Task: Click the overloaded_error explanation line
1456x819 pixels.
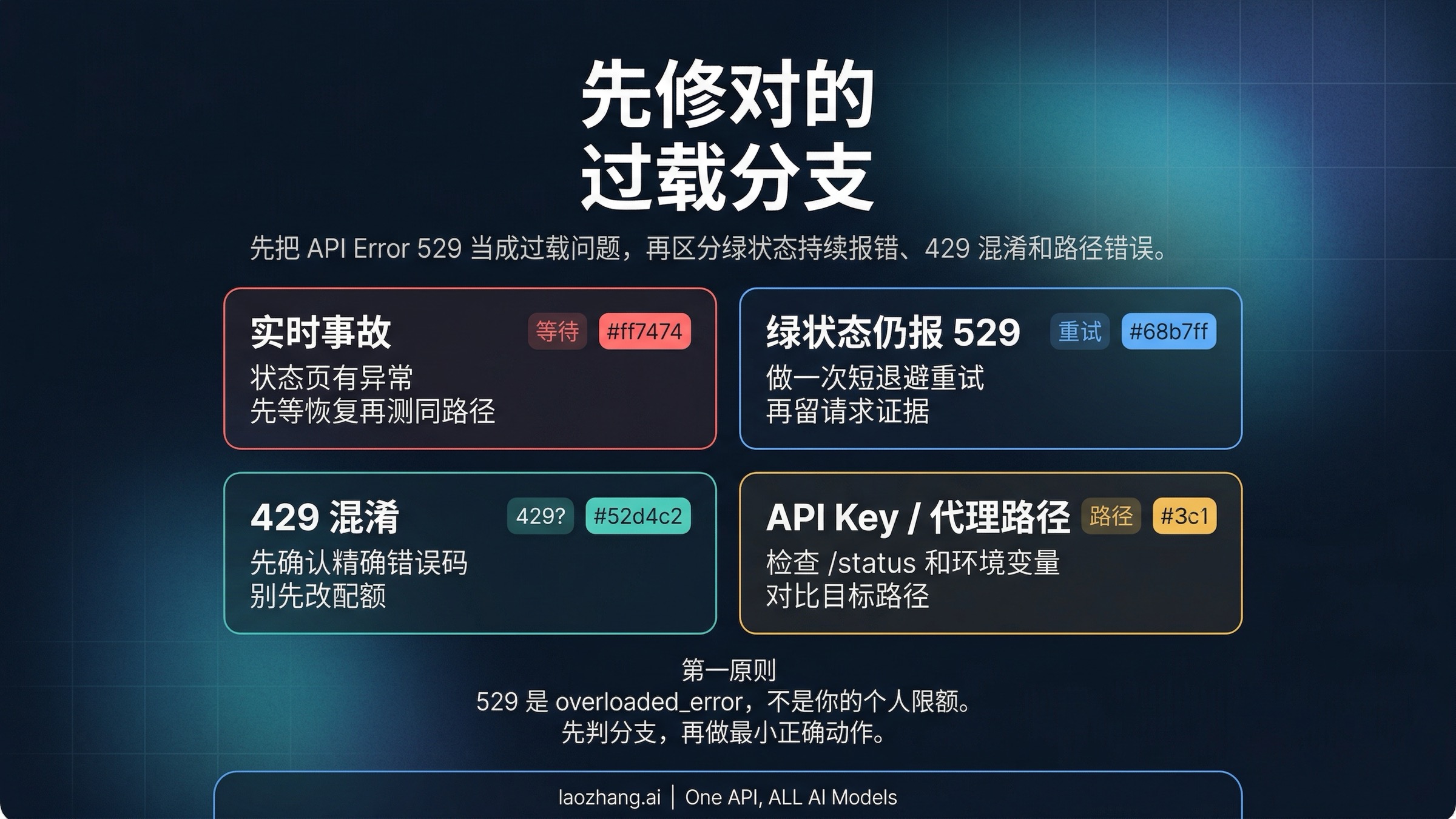Action: (x=724, y=701)
